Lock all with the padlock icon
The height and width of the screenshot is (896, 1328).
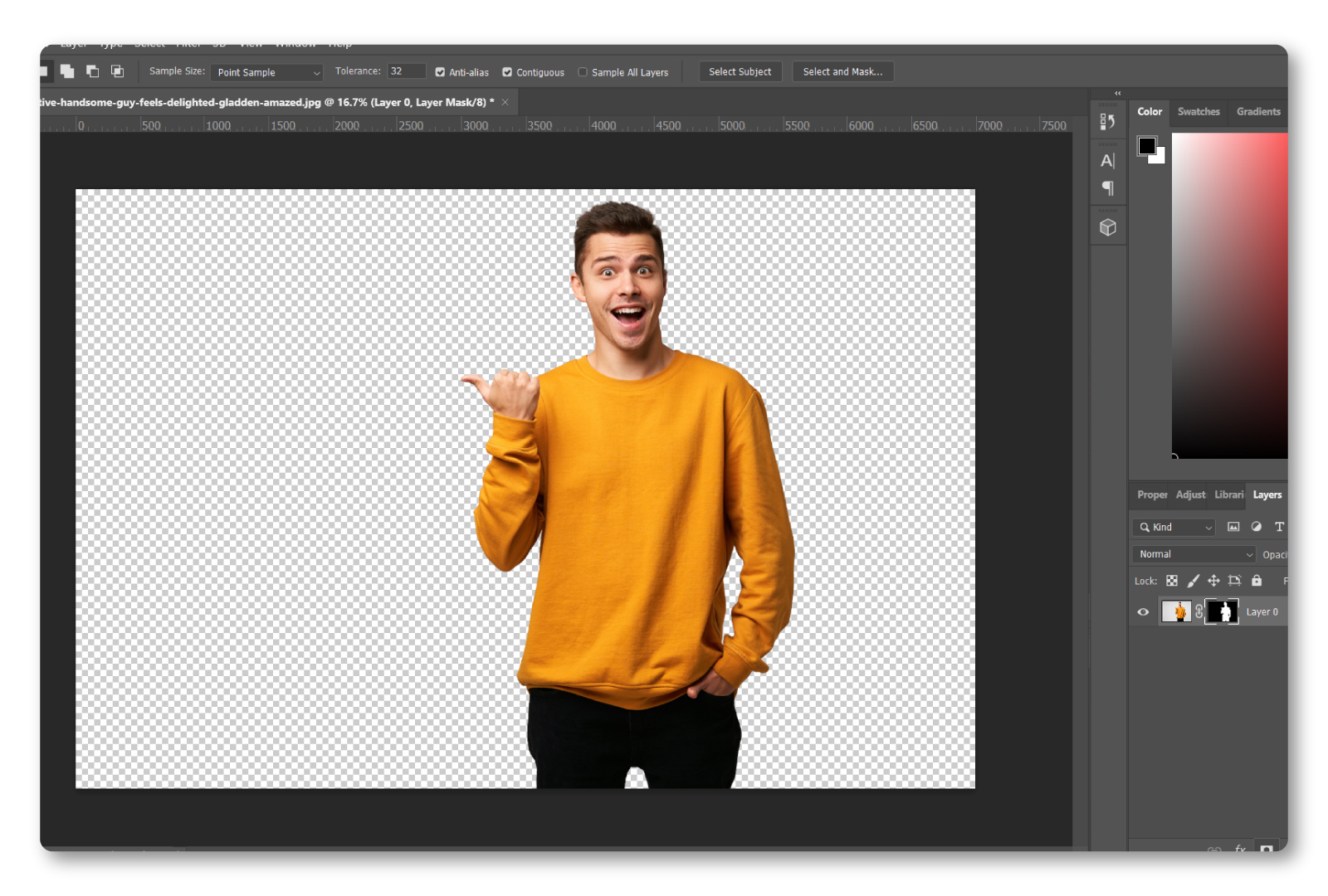click(1256, 581)
